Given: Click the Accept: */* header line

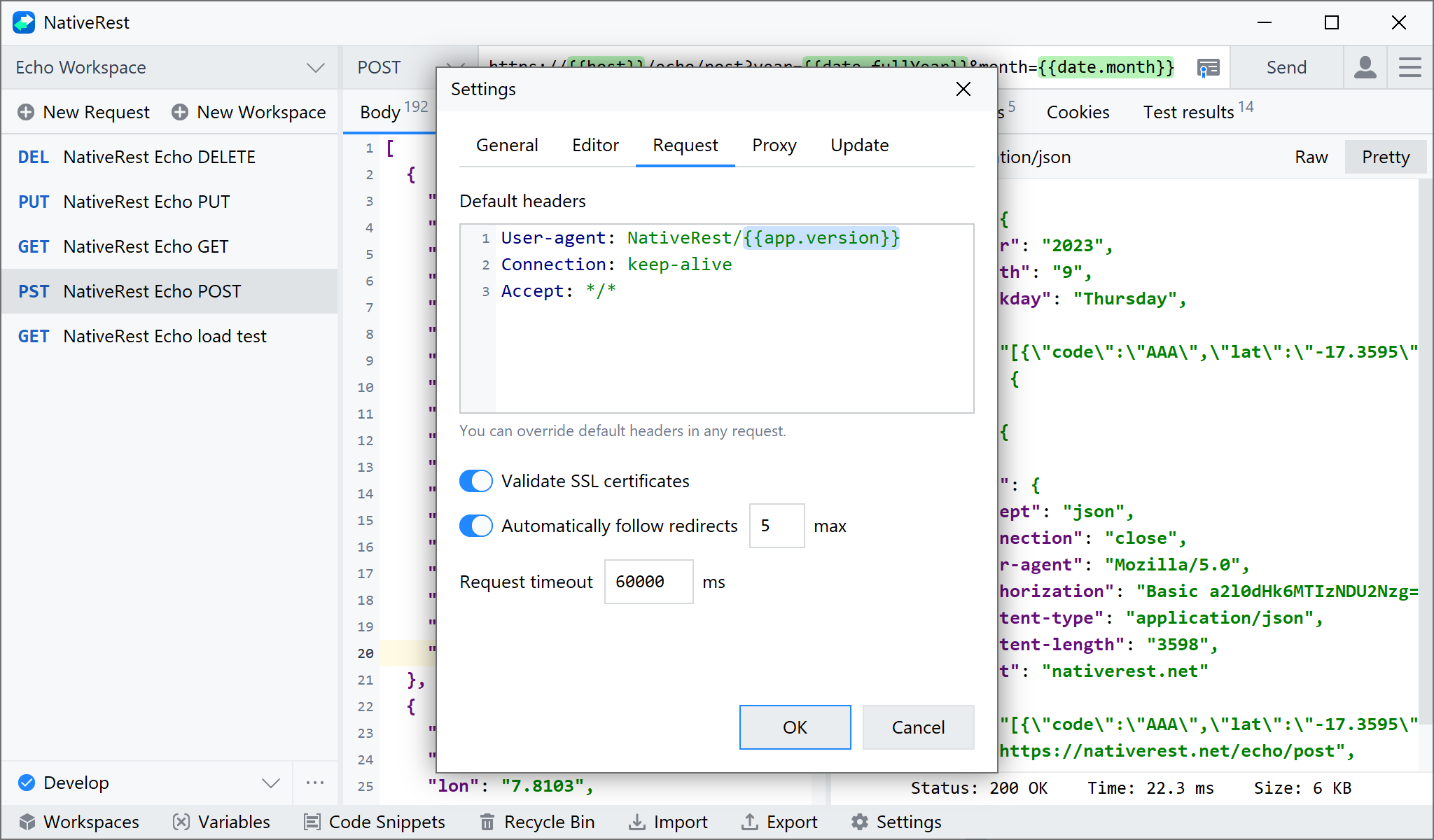Looking at the screenshot, I should 559,291.
